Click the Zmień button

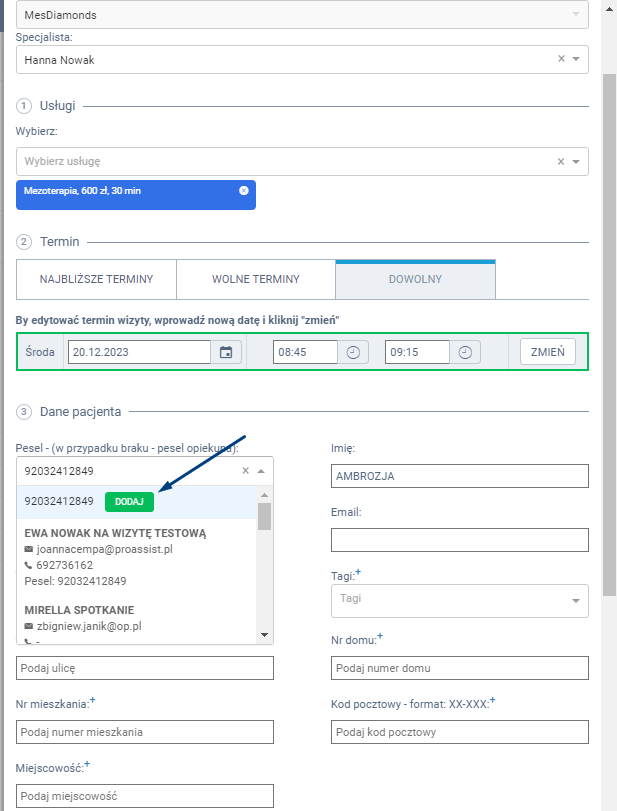click(x=547, y=352)
